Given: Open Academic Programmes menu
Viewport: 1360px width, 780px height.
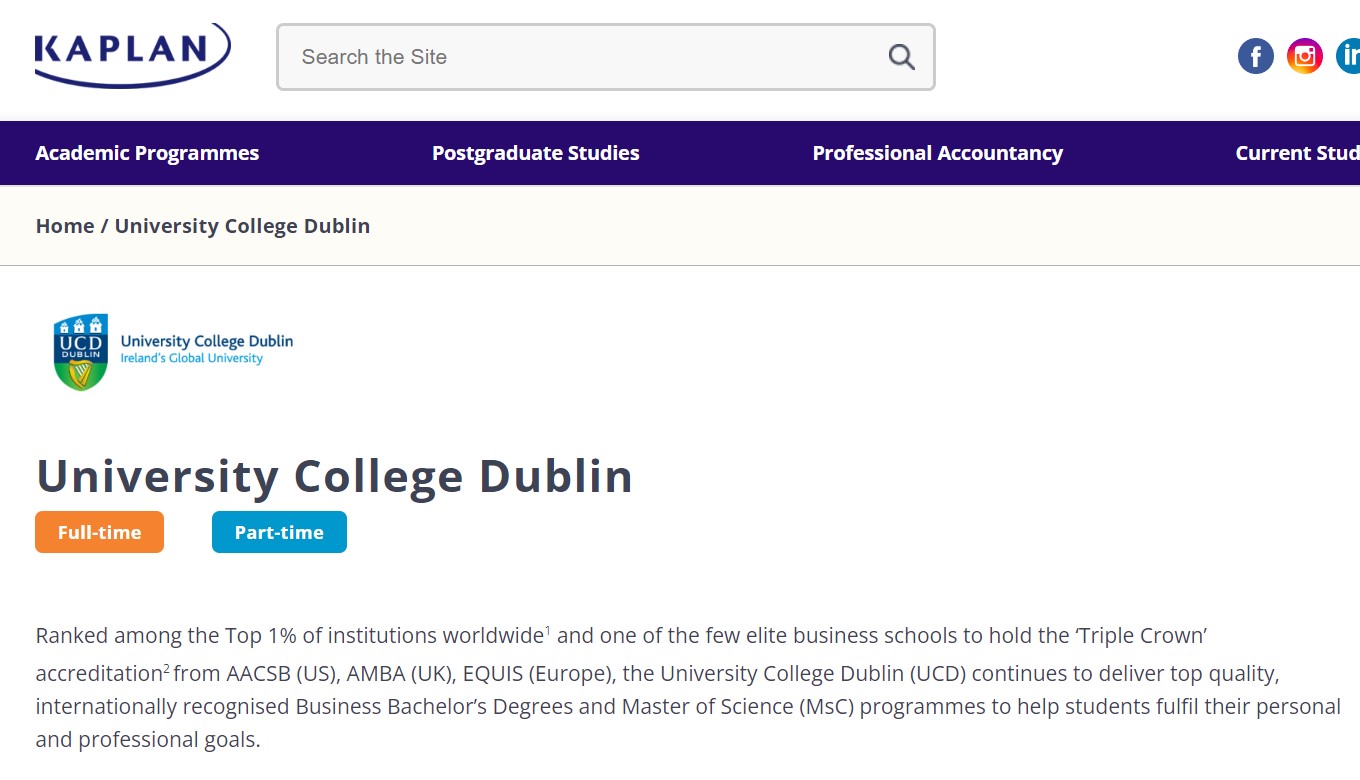Looking at the screenshot, I should point(147,153).
